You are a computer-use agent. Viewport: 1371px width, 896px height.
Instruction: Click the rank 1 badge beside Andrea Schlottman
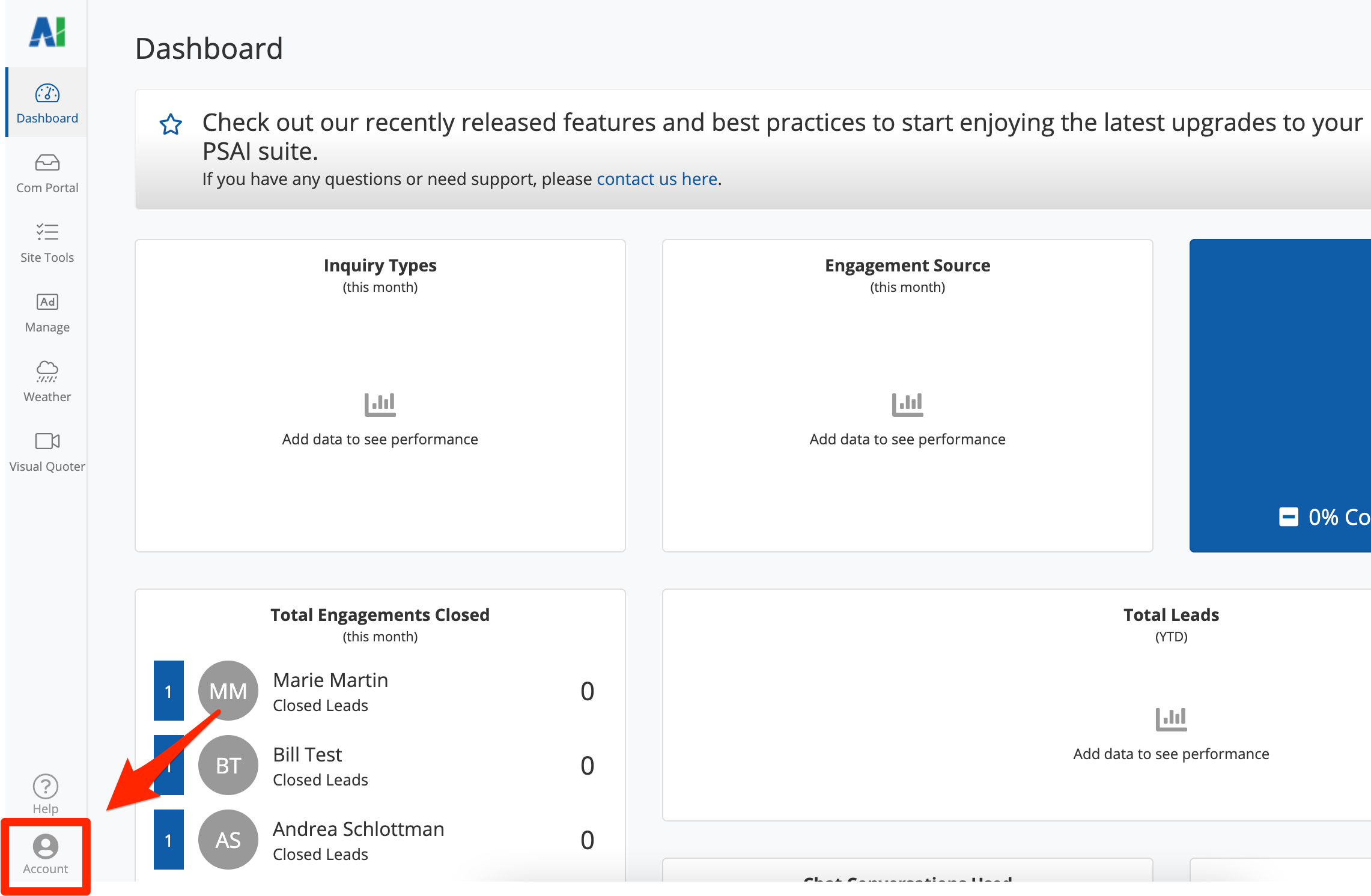pyautogui.click(x=169, y=840)
